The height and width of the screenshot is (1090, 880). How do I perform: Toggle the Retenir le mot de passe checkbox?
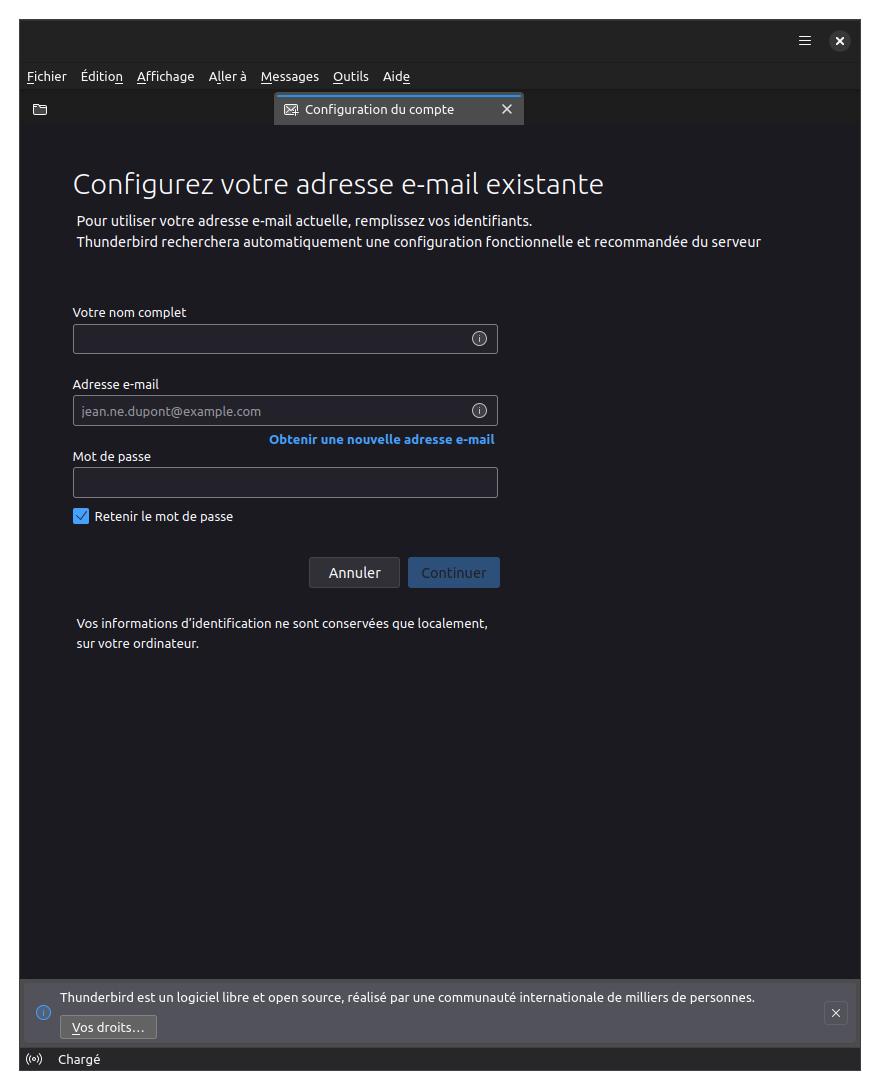[81, 516]
